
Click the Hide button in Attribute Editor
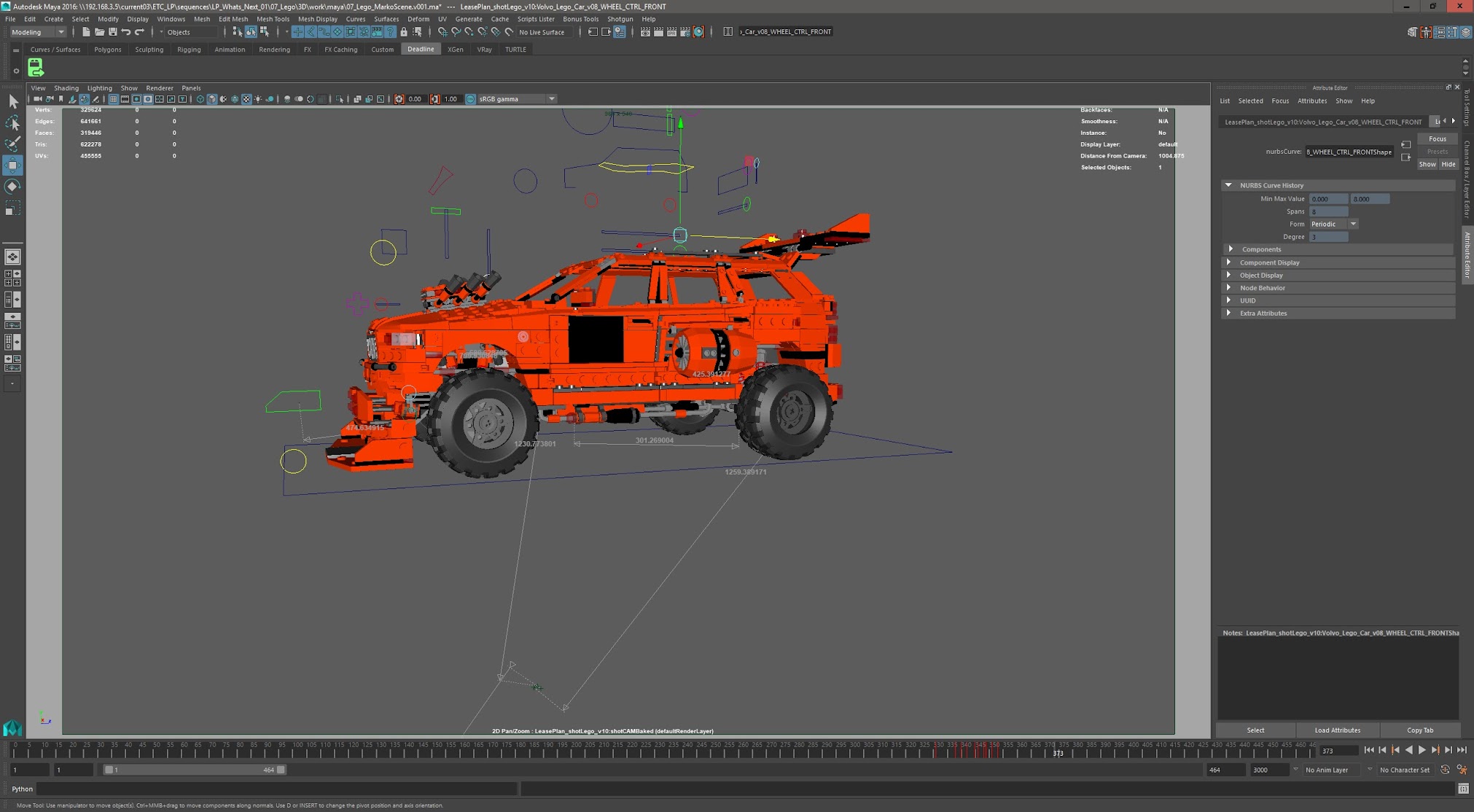(1448, 164)
